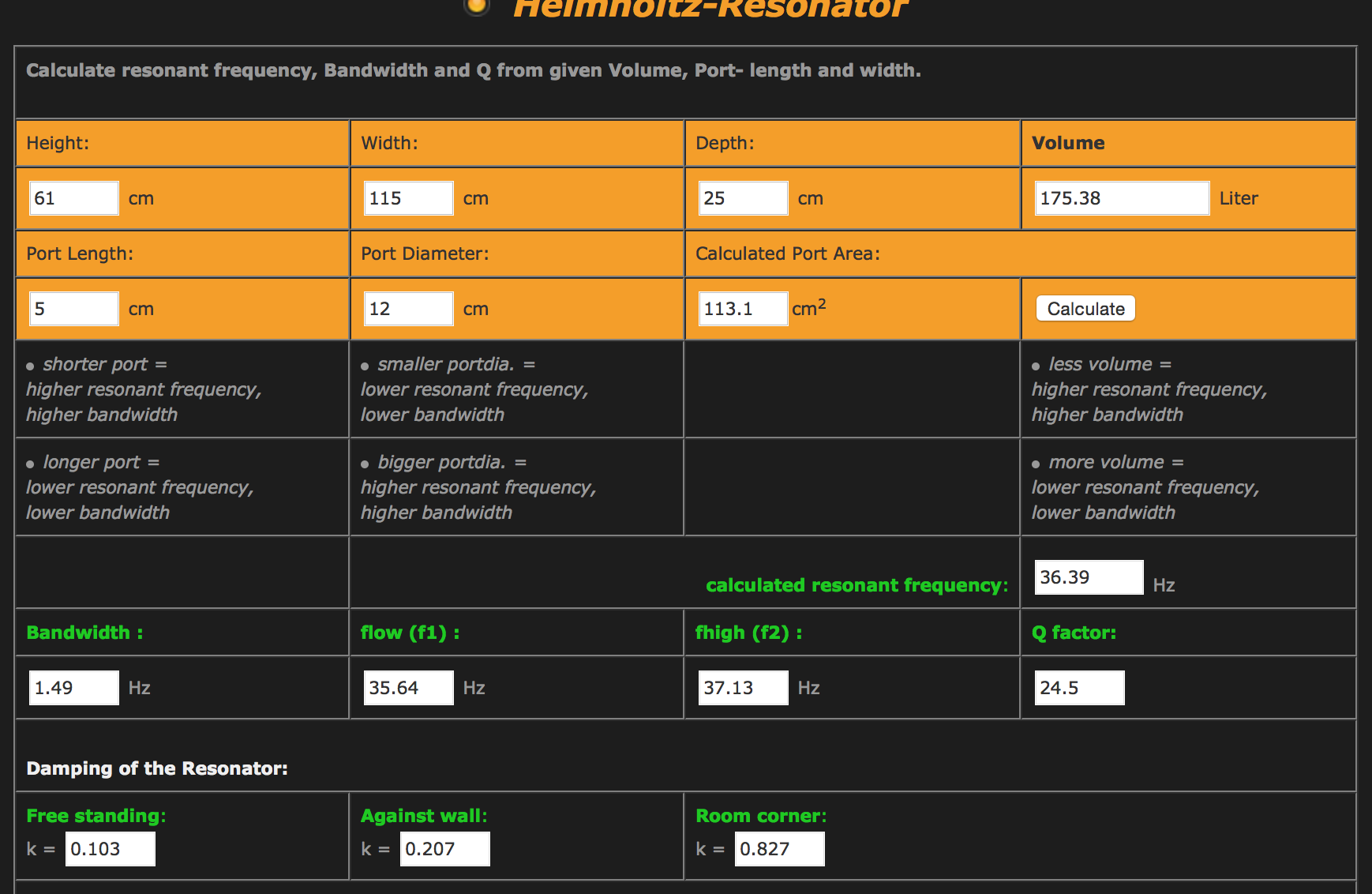The width and height of the screenshot is (1372, 894).
Task: Click the Volume field in Liter
Action: [1121, 198]
